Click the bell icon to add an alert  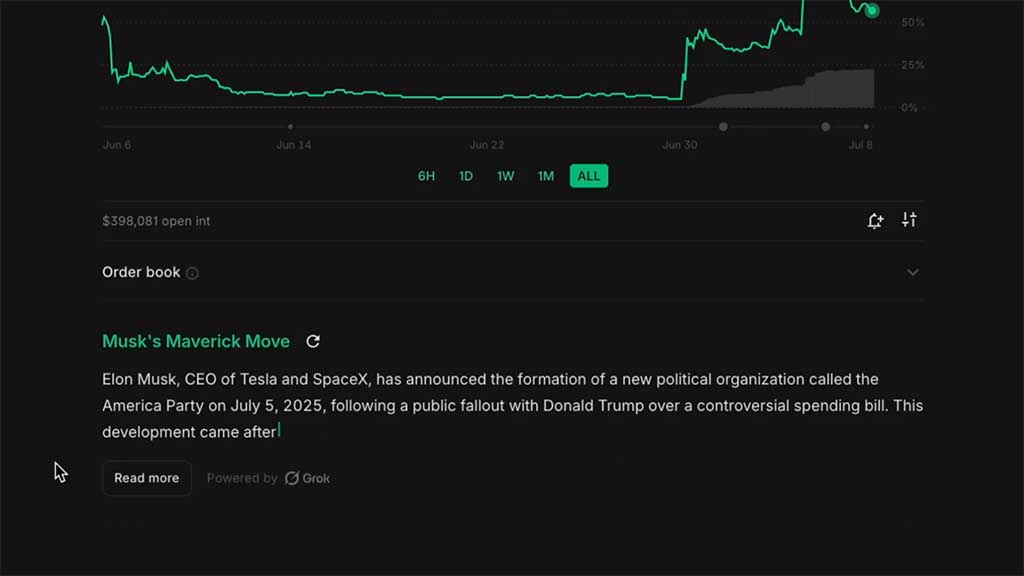point(875,221)
